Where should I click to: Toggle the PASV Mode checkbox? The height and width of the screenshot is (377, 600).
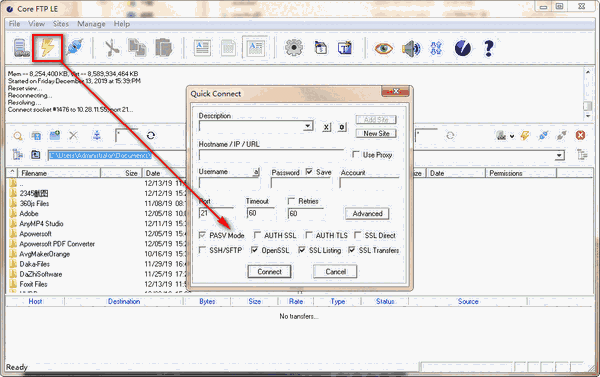pos(202,235)
